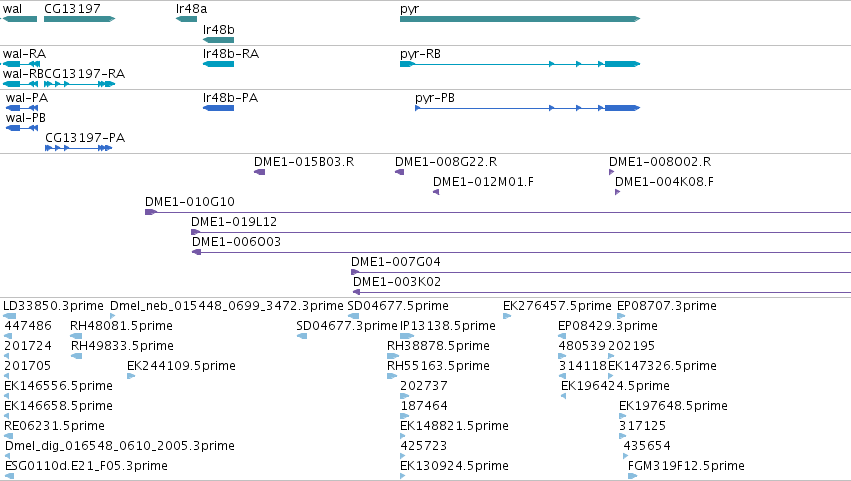Select the DME1-008G22.R feature

(399, 172)
